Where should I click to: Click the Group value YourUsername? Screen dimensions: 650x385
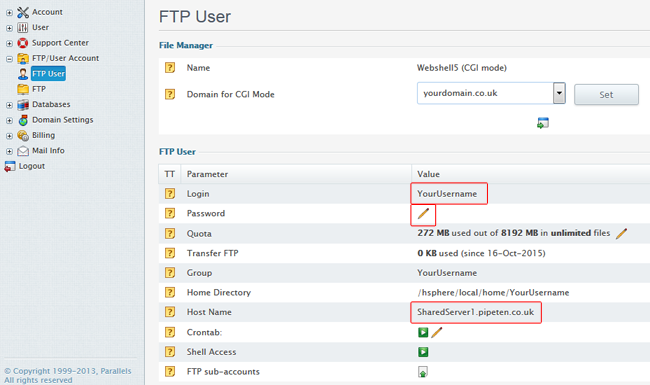click(x=447, y=273)
